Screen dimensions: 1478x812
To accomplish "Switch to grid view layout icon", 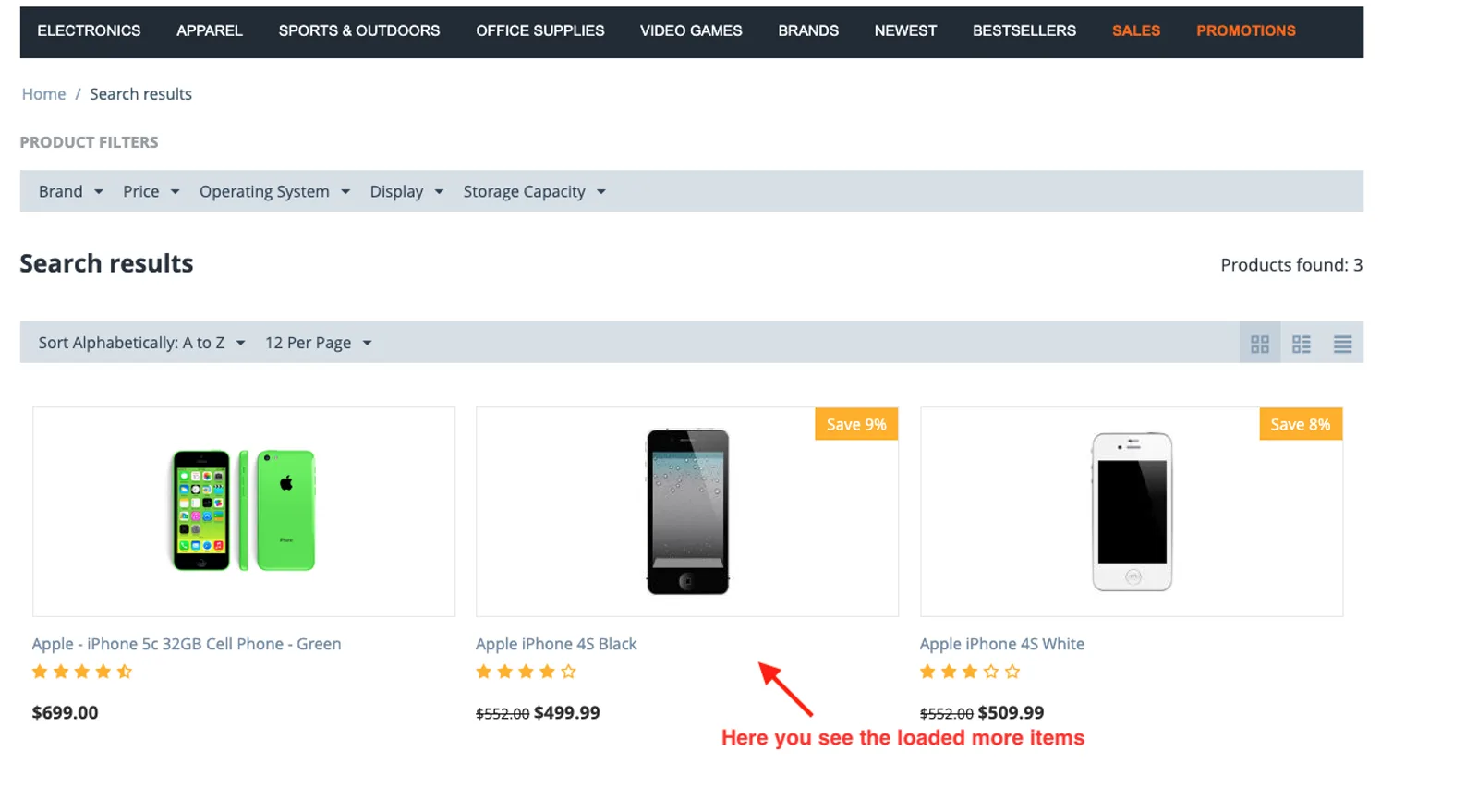I will (x=1259, y=344).
